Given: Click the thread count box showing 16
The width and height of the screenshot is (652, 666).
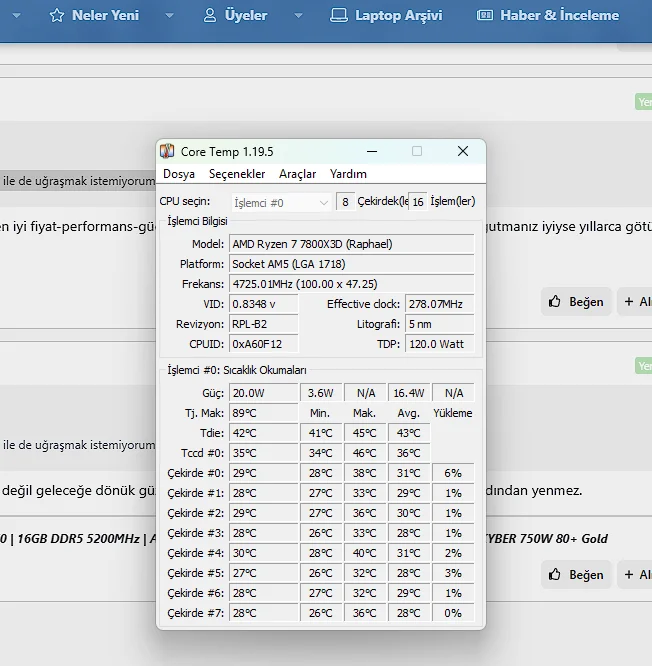Looking at the screenshot, I should (x=418, y=202).
